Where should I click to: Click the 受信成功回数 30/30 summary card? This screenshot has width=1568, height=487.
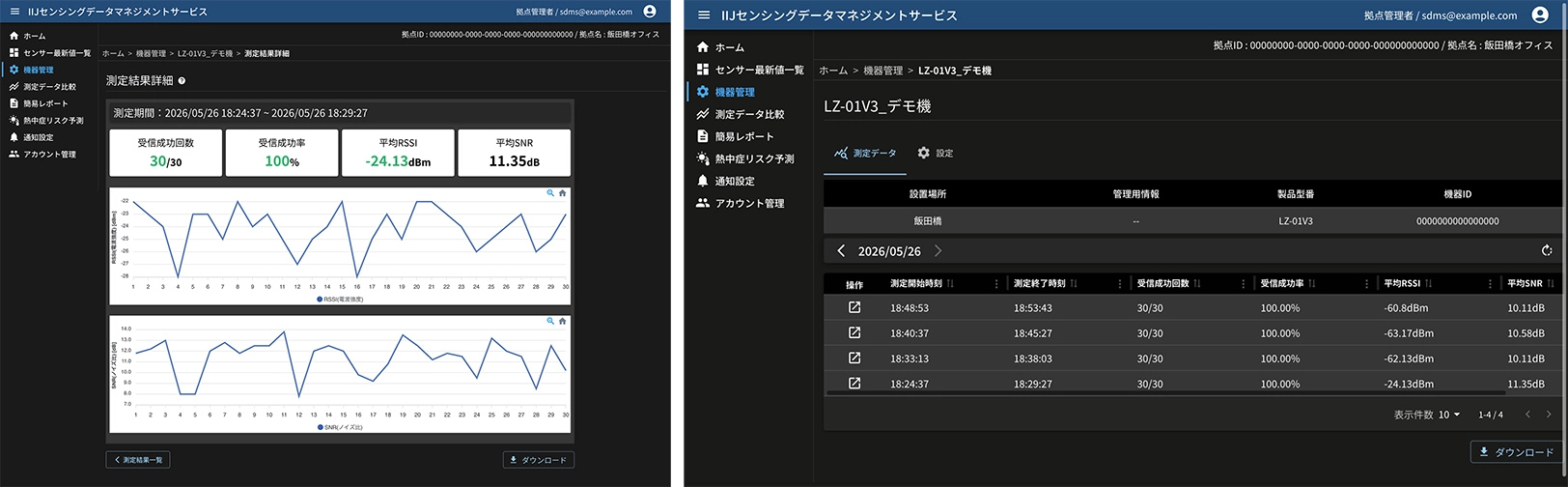tap(165, 153)
